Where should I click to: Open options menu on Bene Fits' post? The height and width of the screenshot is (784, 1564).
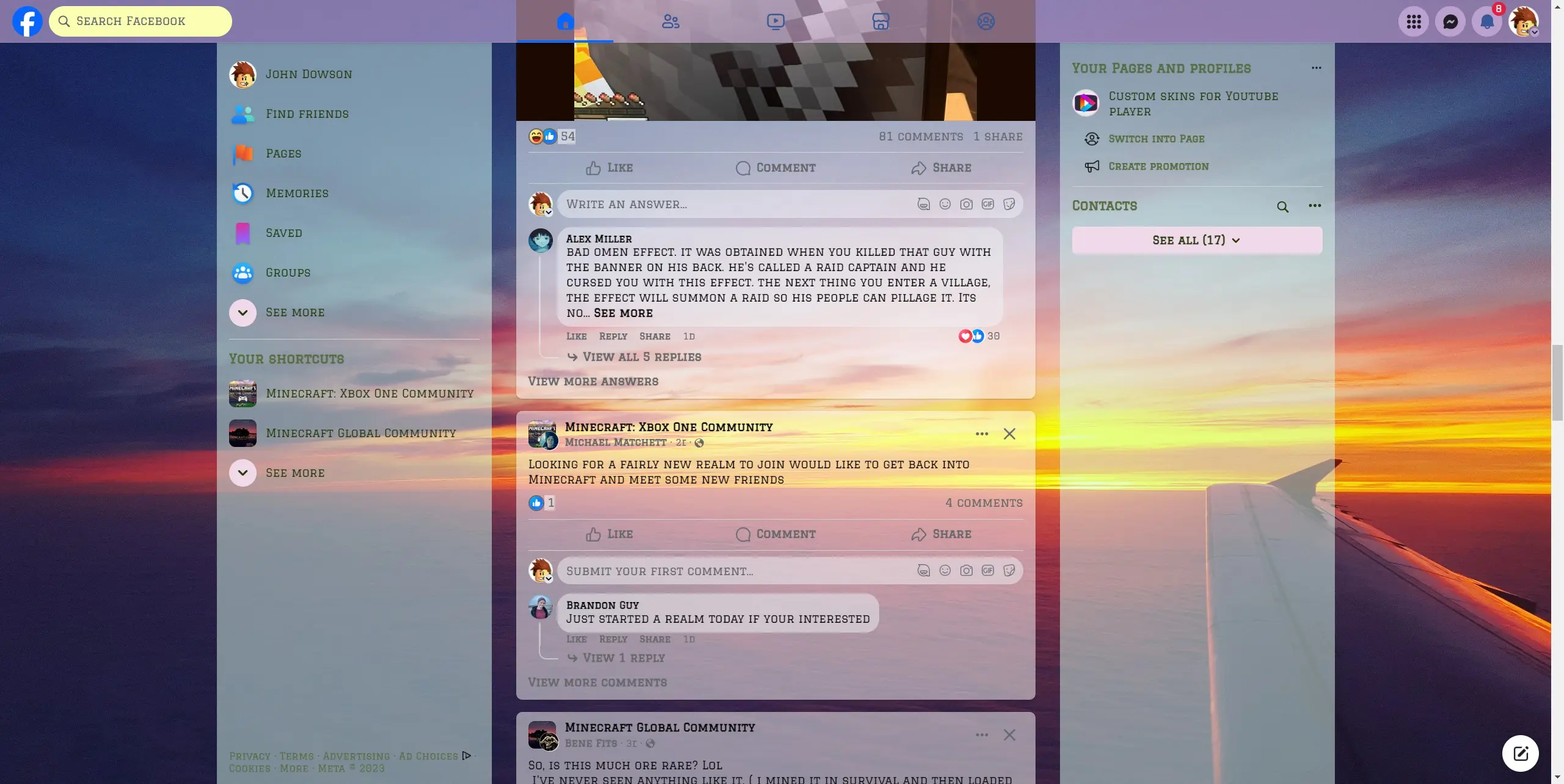pyautogui.click(x=982, y=735)
